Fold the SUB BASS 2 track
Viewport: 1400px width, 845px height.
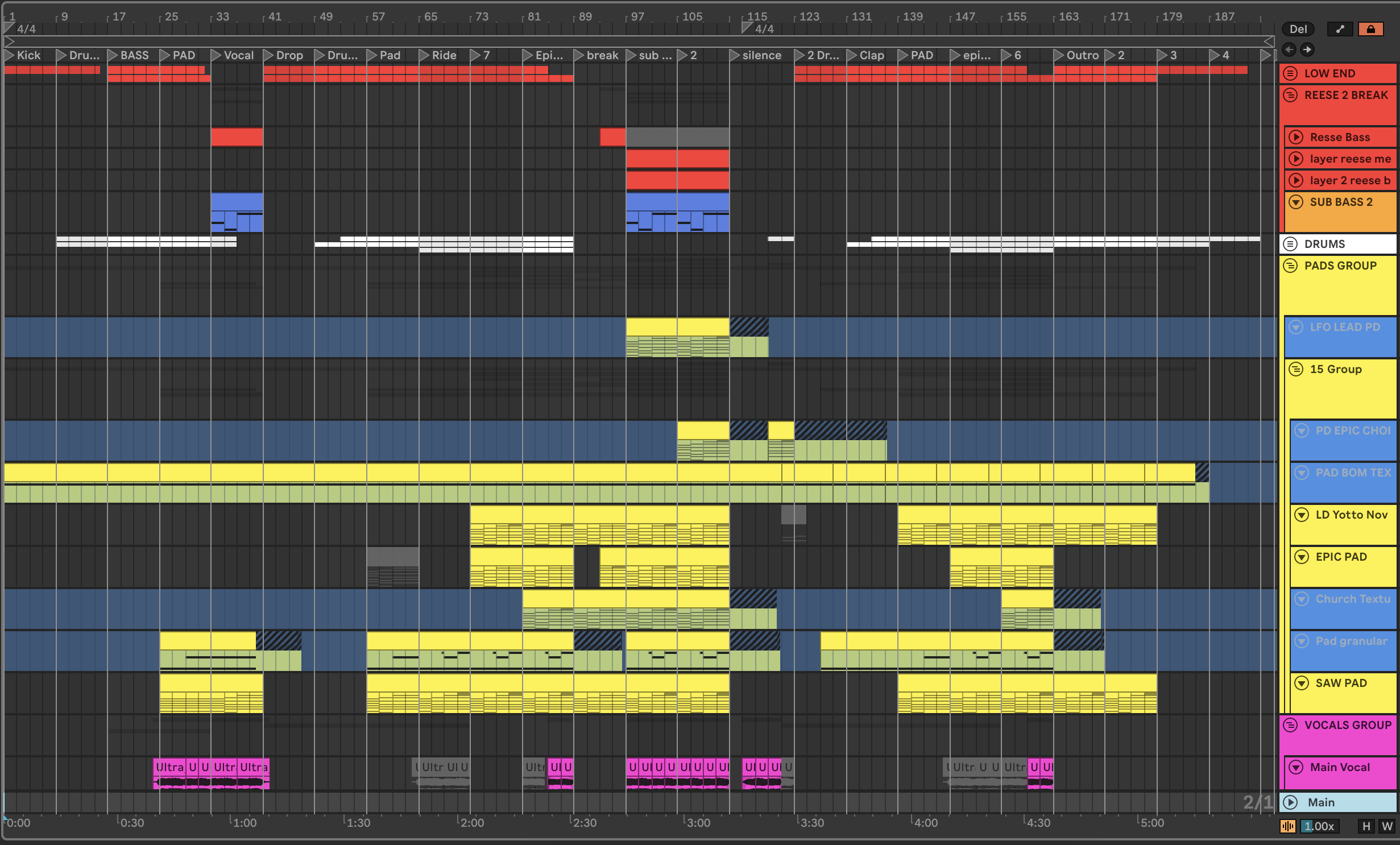1296,202
